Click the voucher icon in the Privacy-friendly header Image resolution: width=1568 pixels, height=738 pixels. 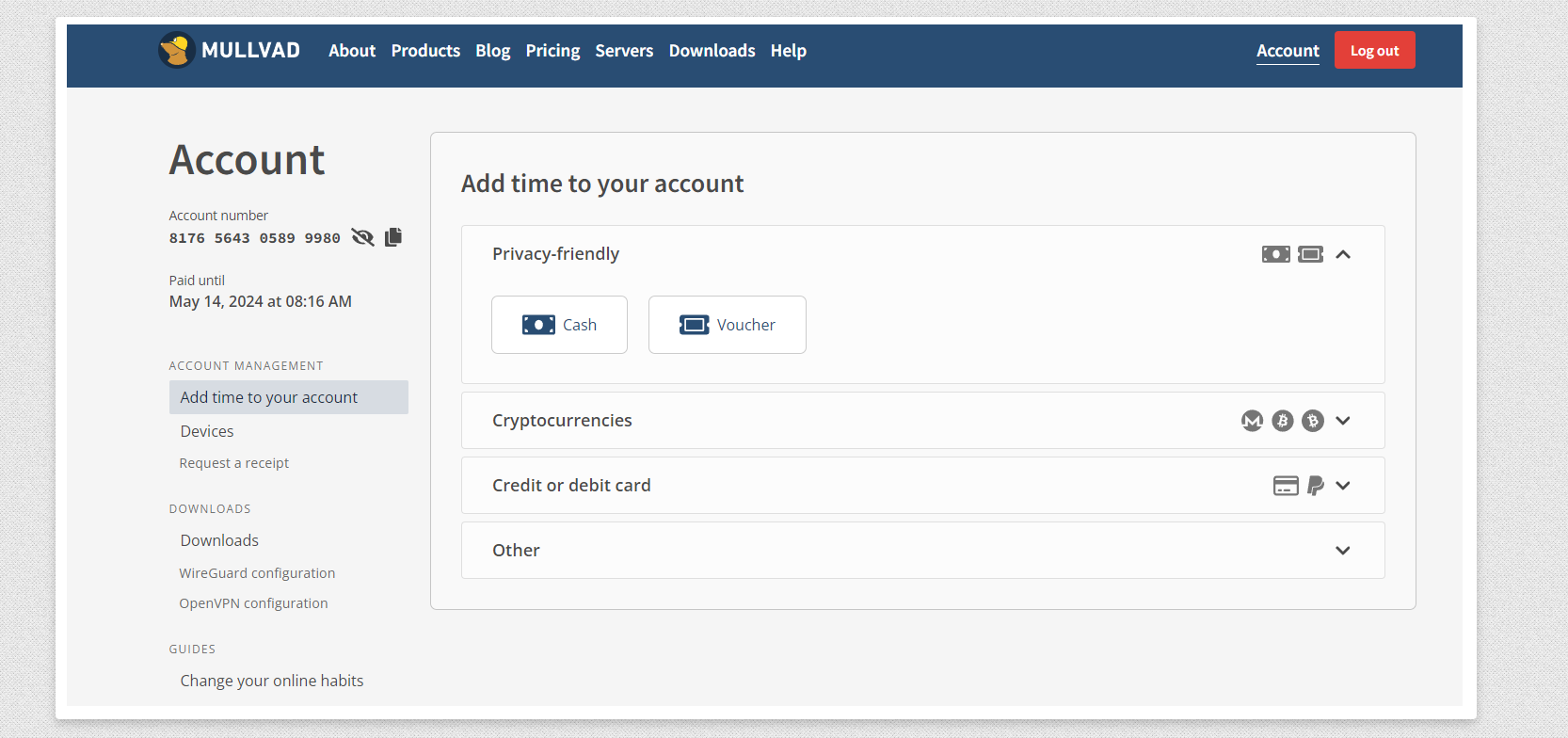[x=1310, y=254]
